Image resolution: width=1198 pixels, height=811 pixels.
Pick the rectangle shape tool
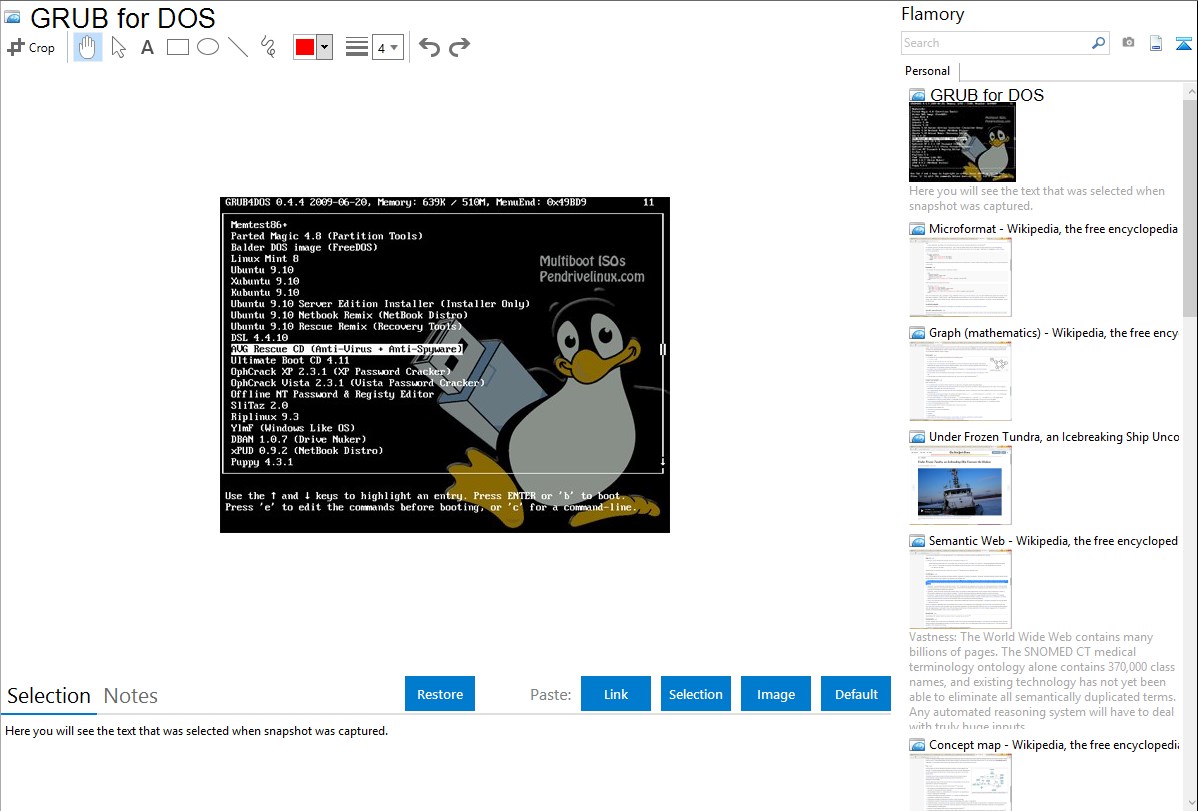(x=178, y=47)
